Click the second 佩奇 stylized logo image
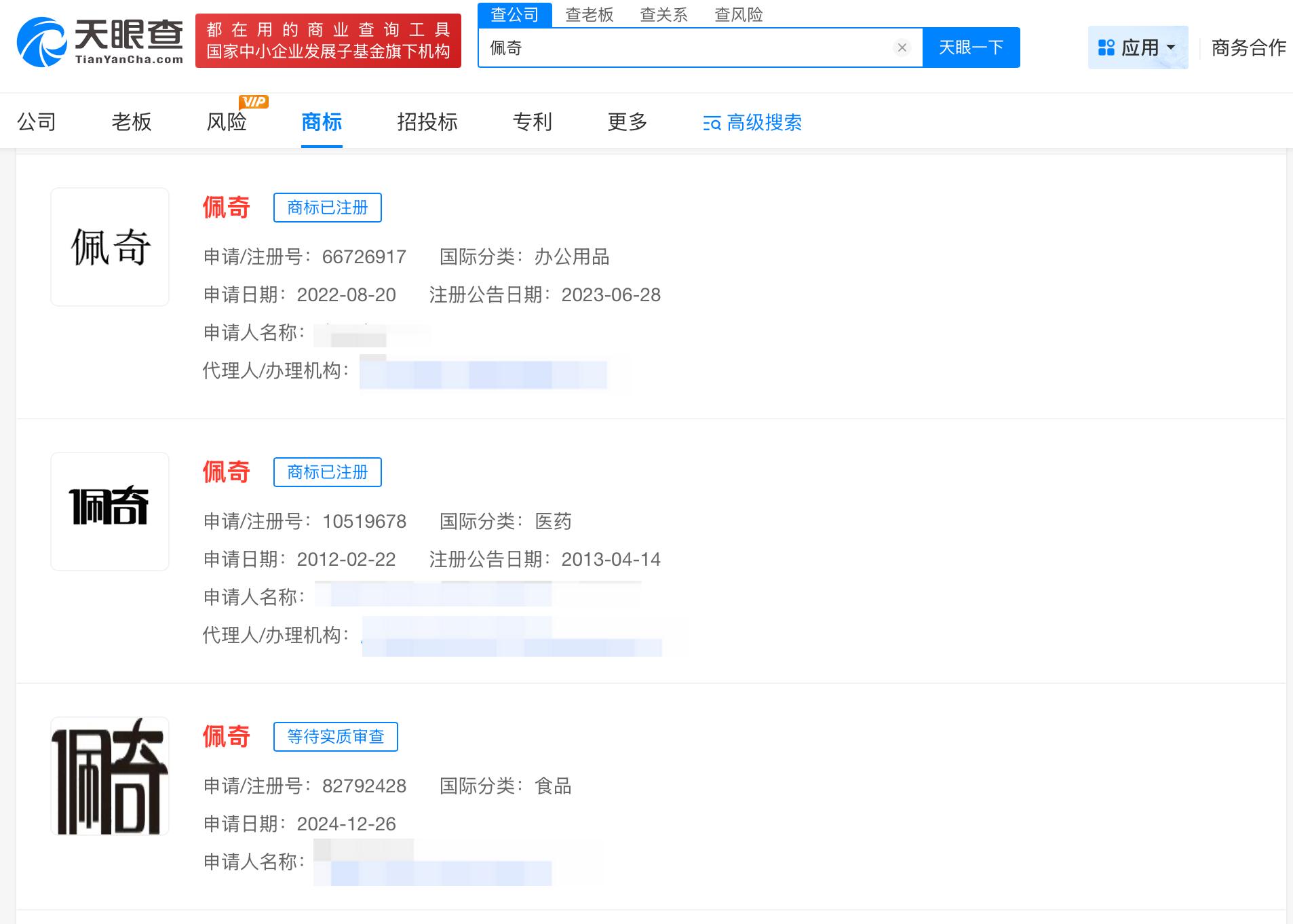 click(109, 510)
